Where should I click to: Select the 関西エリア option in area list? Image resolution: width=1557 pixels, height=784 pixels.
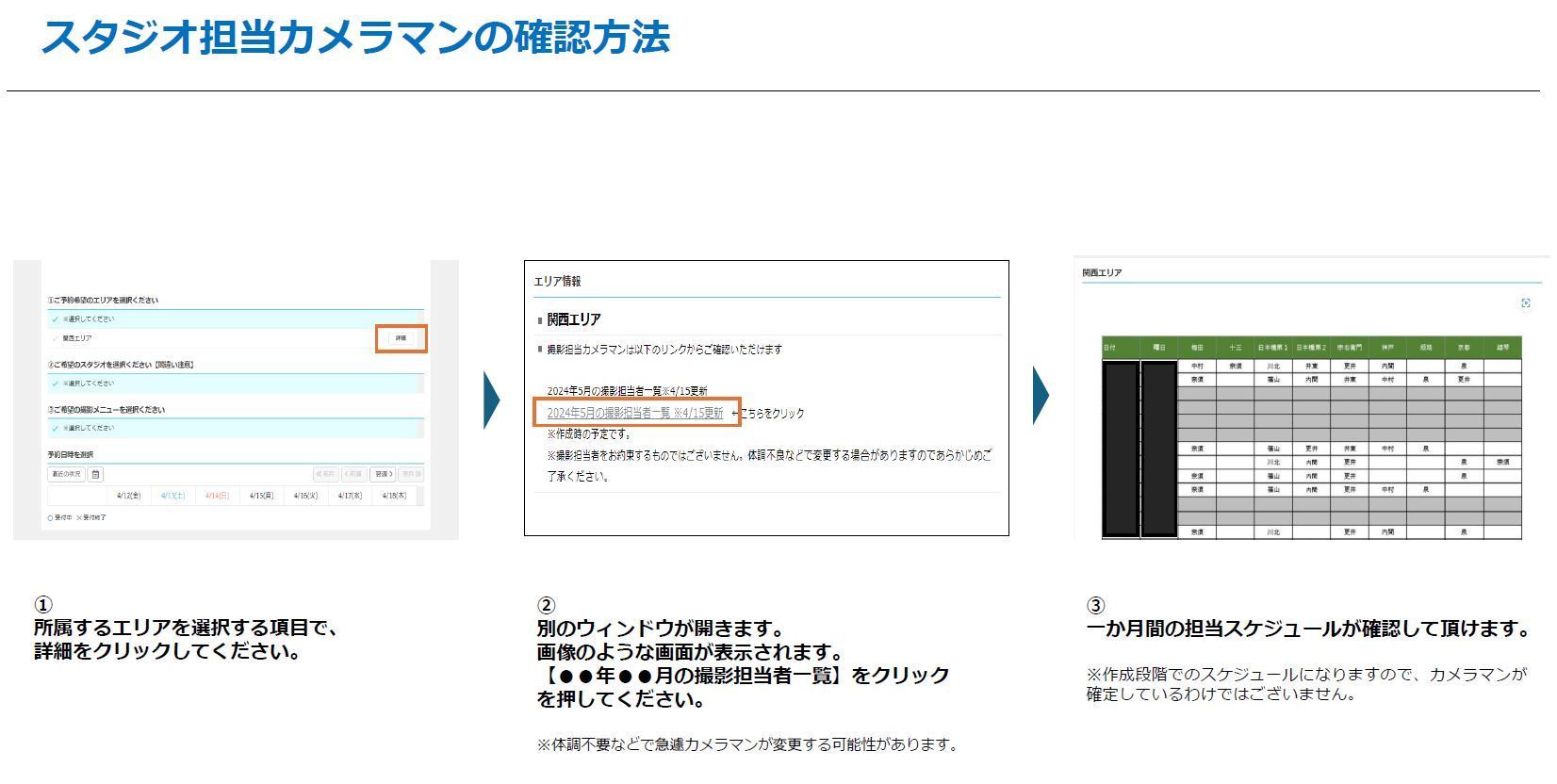click(77, 338)
